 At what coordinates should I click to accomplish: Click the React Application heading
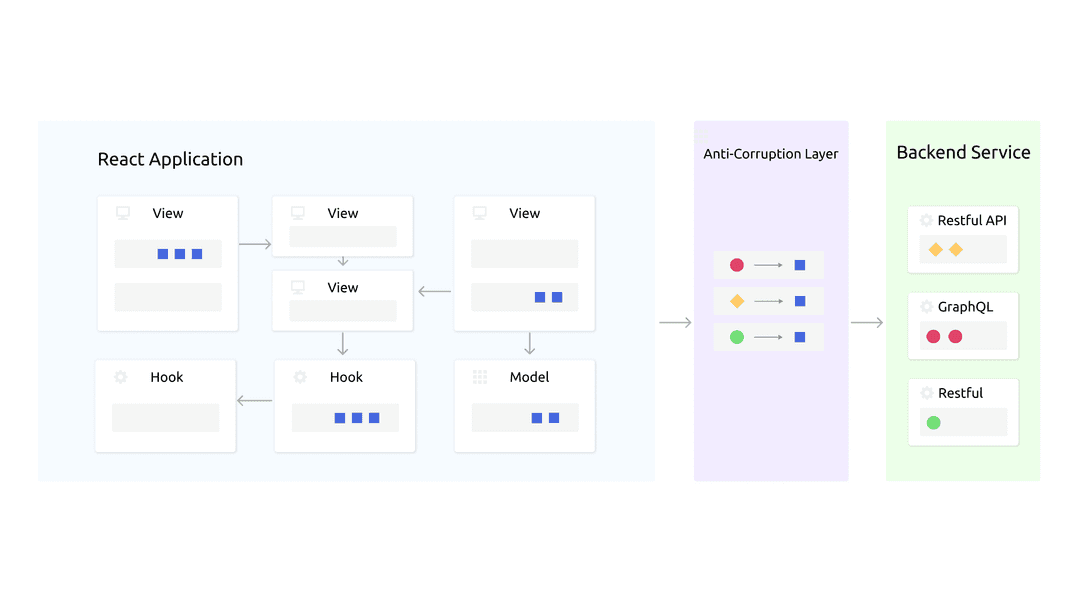tap(170, 159)
